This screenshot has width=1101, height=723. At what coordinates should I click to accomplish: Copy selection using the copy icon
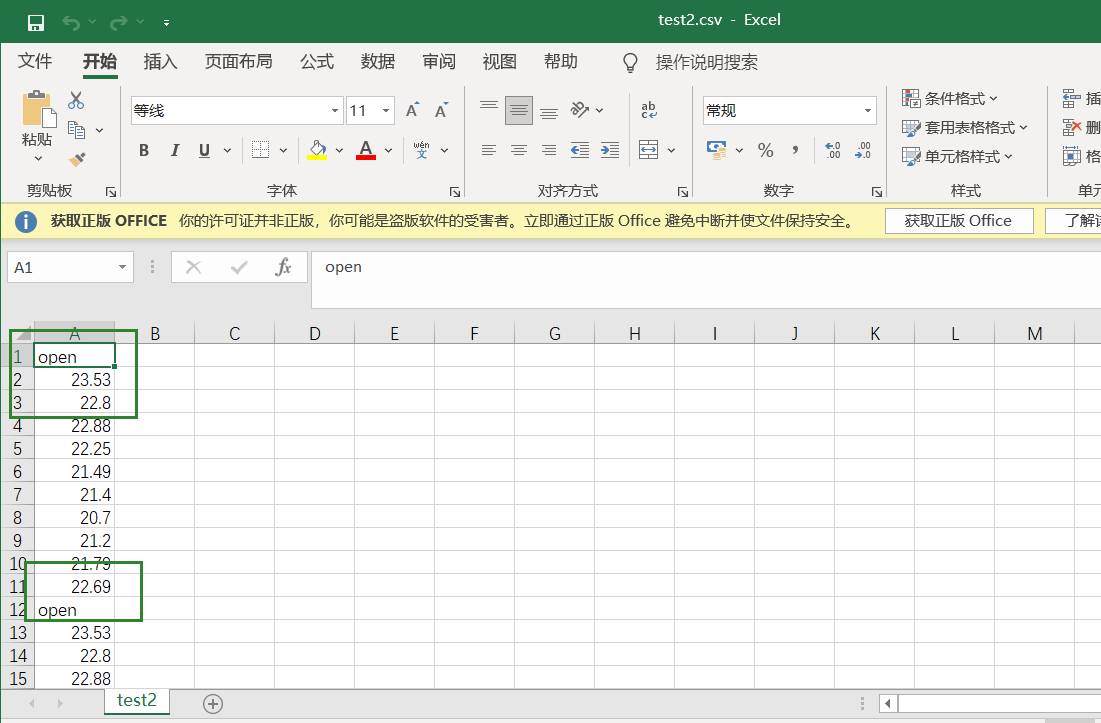click(77, 130)
